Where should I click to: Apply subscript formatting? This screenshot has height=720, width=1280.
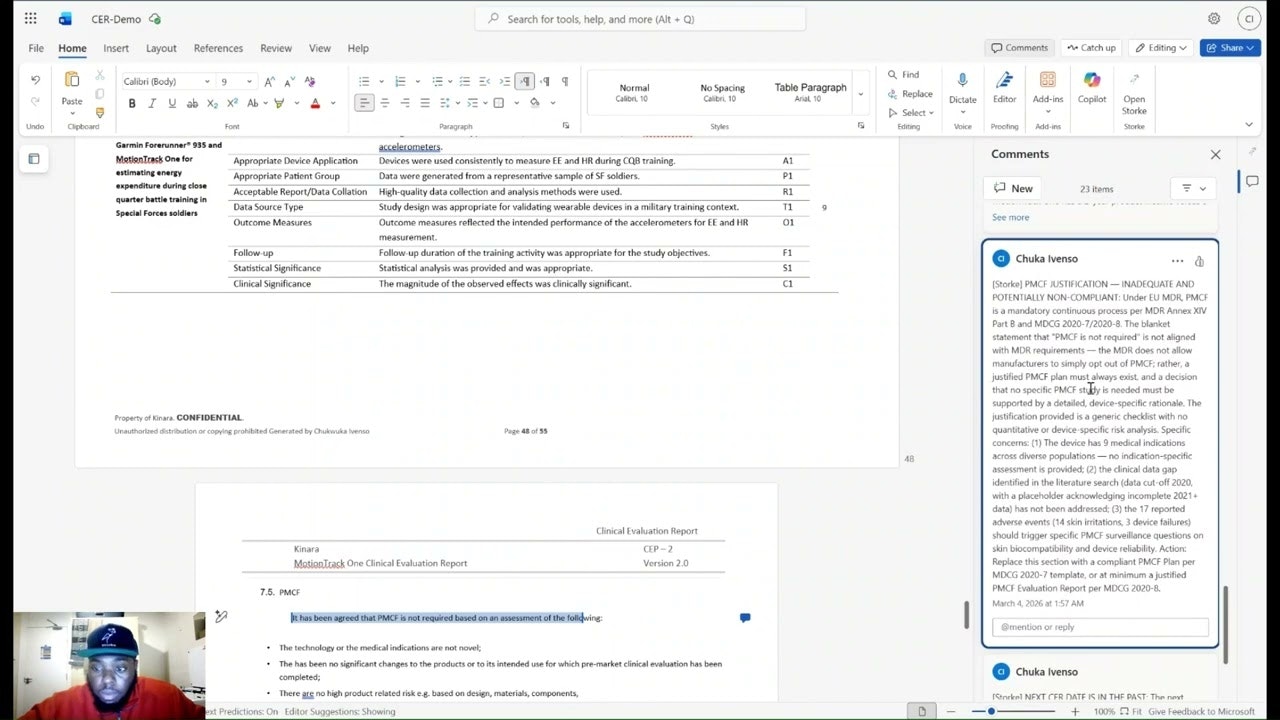212,103
